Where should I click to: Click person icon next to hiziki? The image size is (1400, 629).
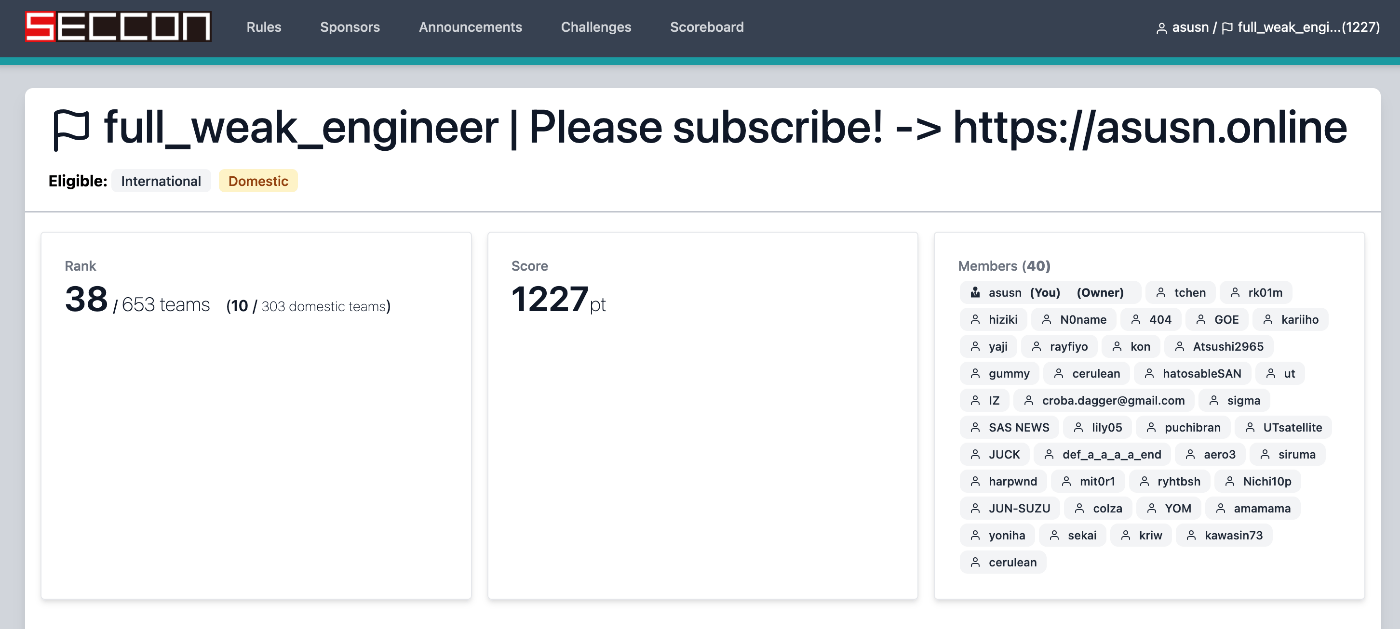[x=975, y=320]
